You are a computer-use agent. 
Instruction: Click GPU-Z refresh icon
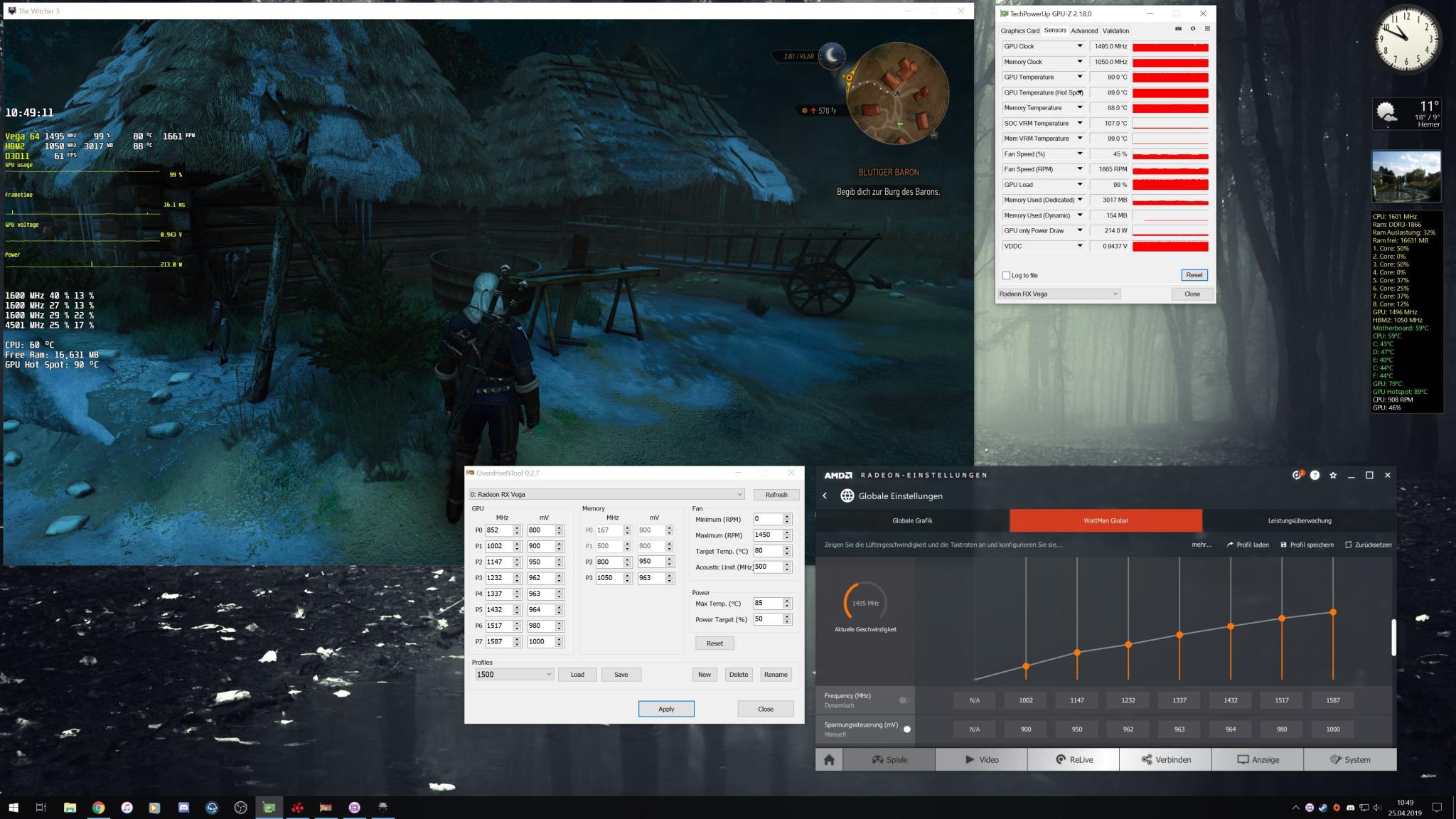[1193, 29]
